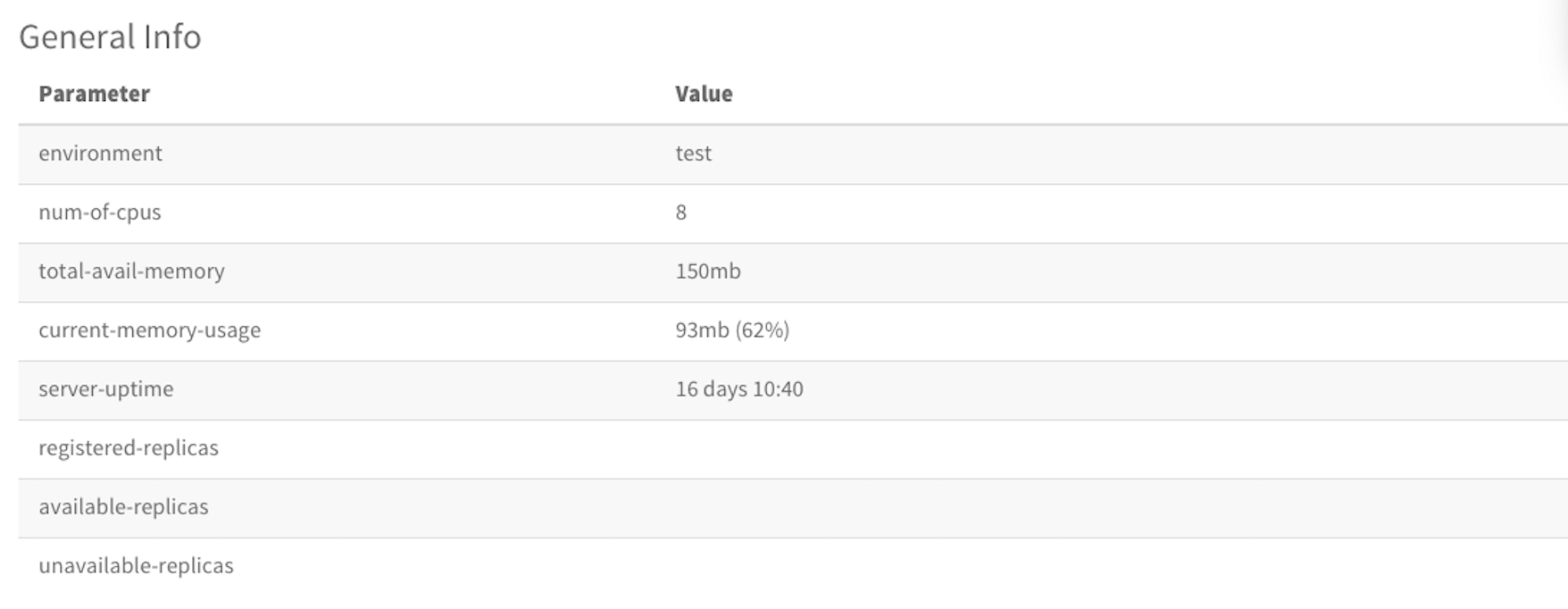The image size is (1568, 609).
Task: Click the Value column header
Action: pyautogui.click(x=704, y=94)
